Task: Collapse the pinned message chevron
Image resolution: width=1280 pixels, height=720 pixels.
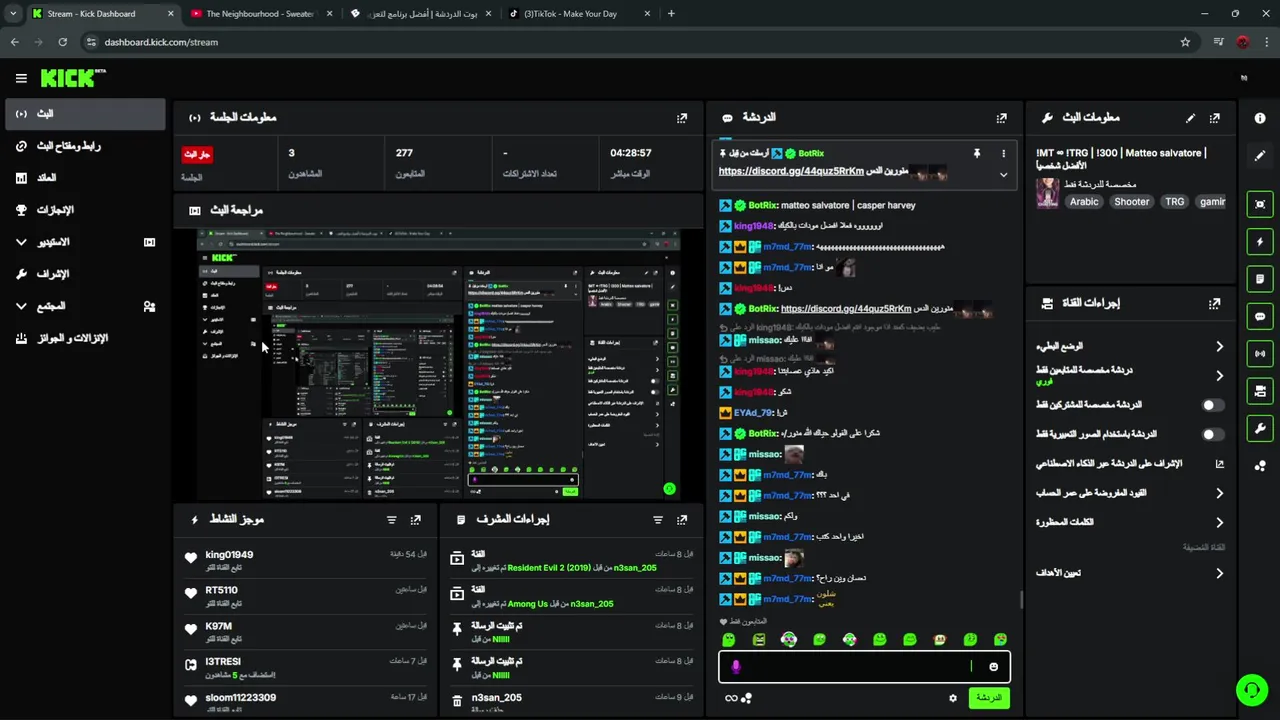Action: (x=1003, y=174)
